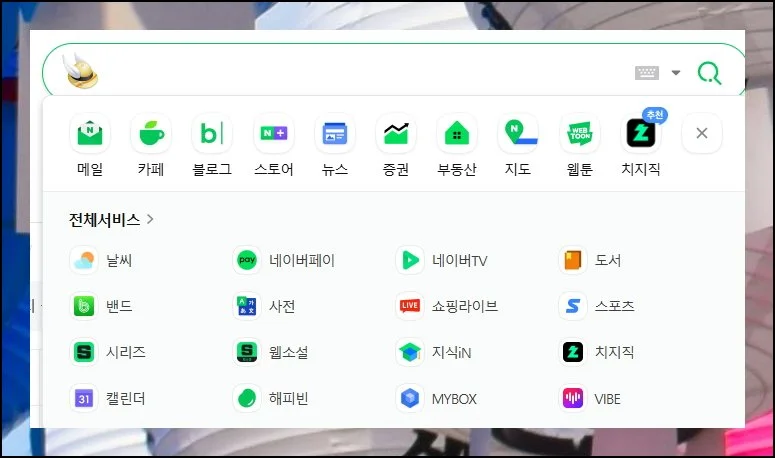Click the 쇼핑라이브 LIVE icon
The width and height of the screenshot is (775, 458).
tap(410, 306)
